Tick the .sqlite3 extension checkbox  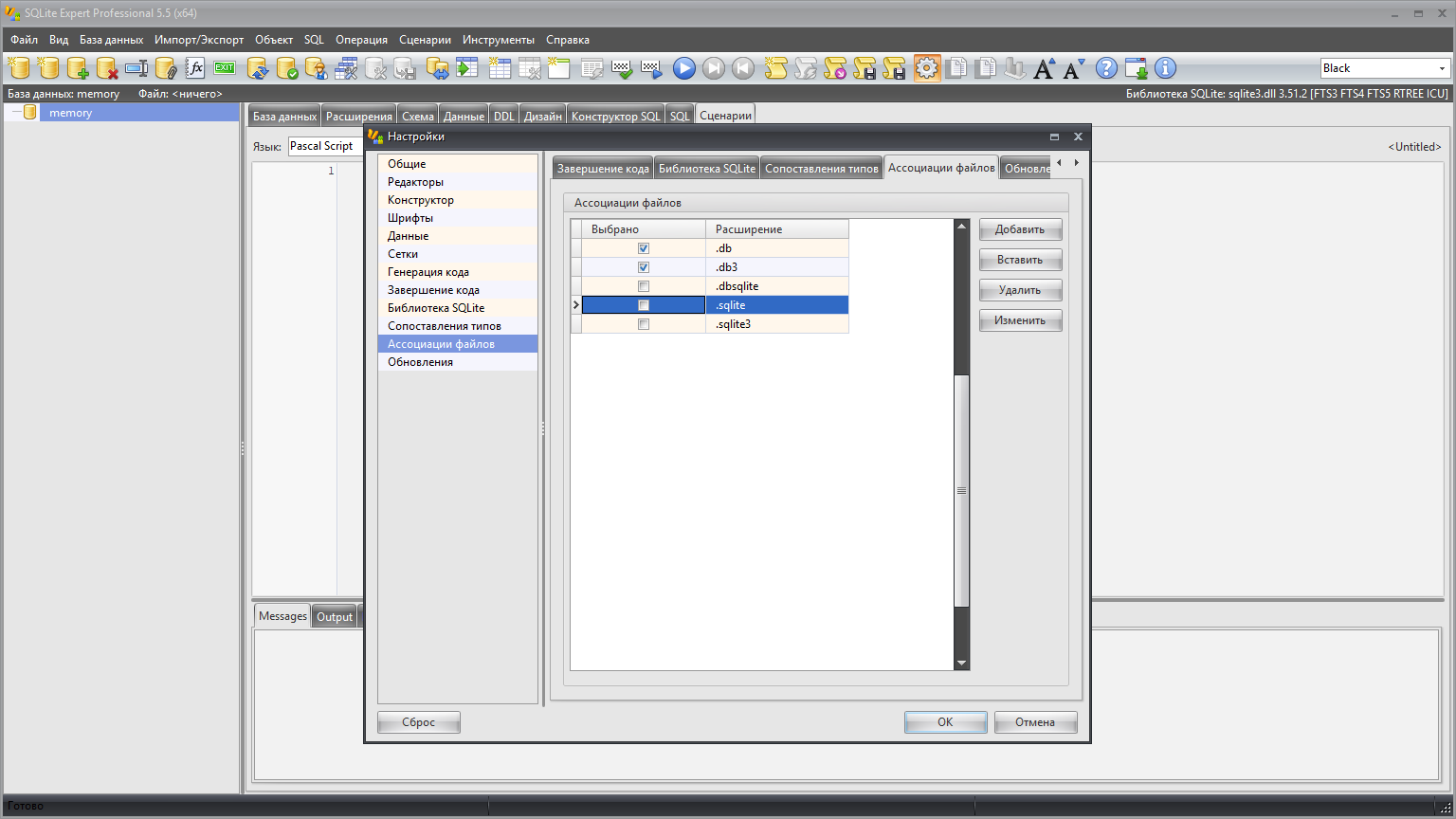[644, 324]
